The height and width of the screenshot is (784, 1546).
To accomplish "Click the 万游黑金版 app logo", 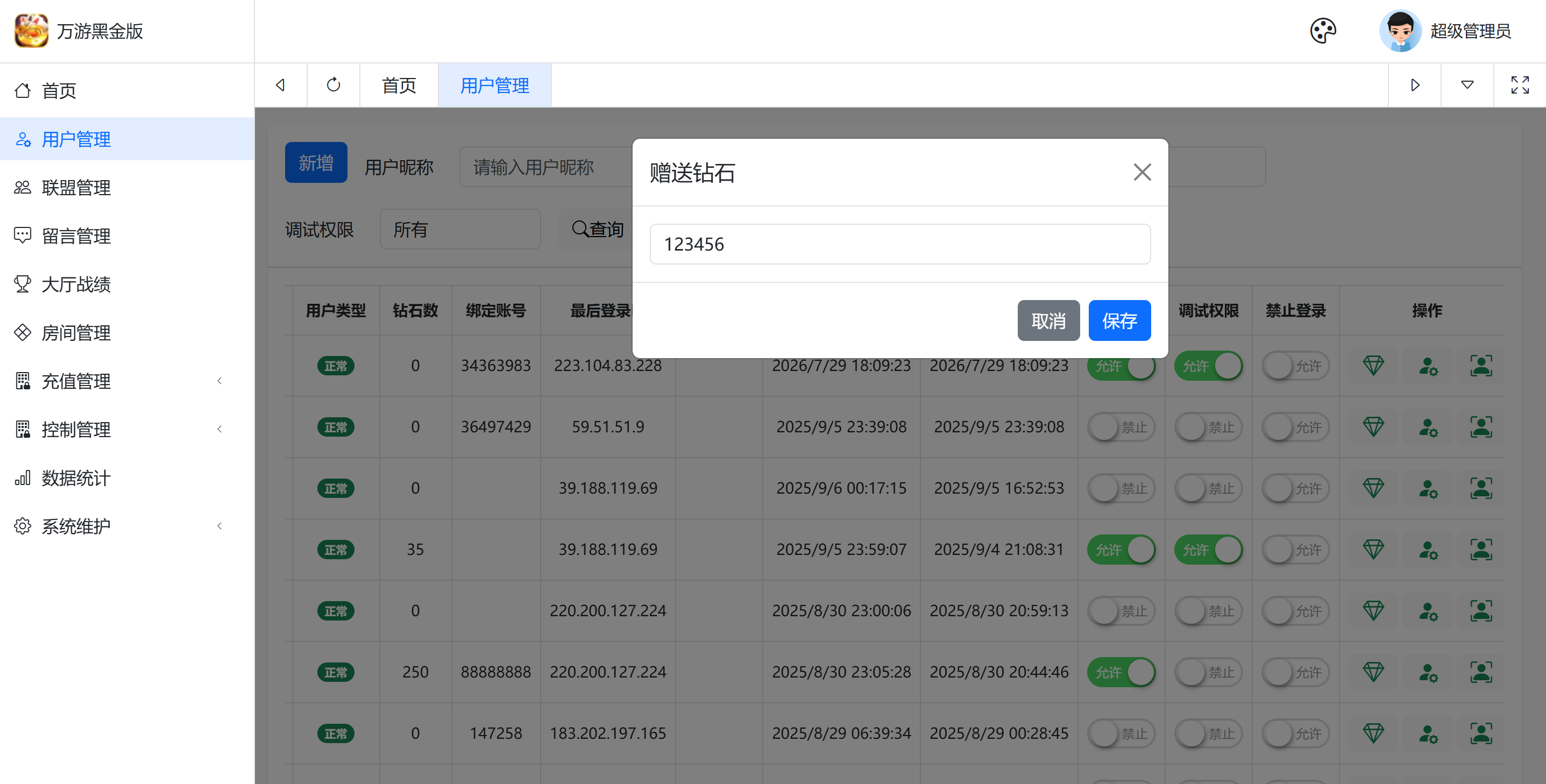I will click(x=31, y=31).
